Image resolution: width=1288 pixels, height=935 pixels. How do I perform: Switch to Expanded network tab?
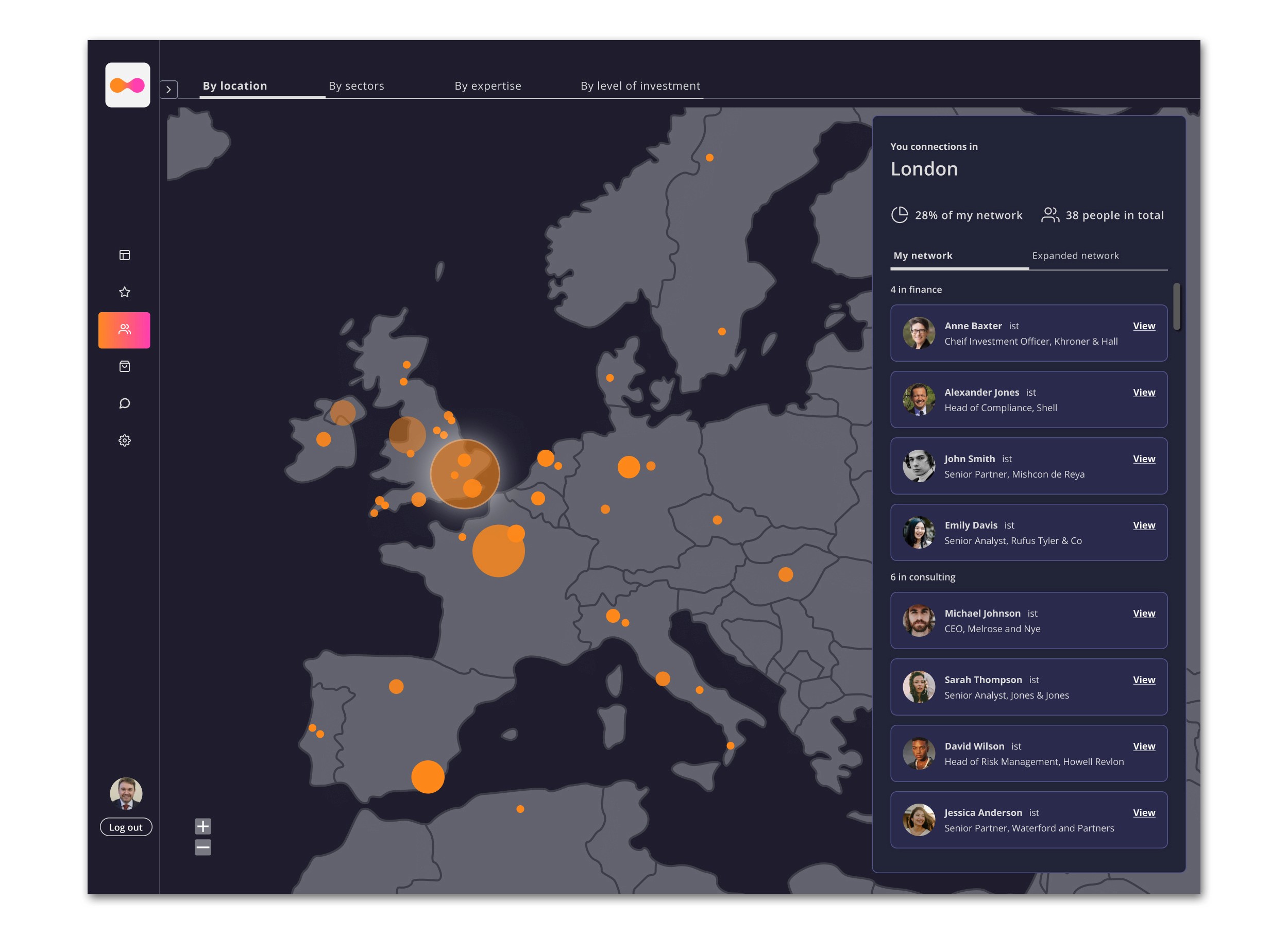[1075, 256]
